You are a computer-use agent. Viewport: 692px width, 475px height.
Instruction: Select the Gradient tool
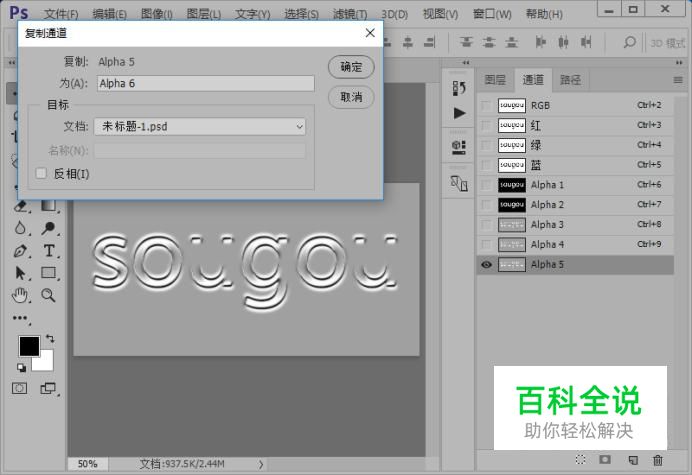[x=49, y=205]
